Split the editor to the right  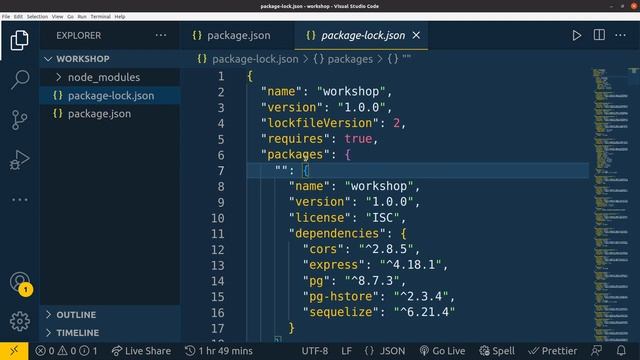599,35
